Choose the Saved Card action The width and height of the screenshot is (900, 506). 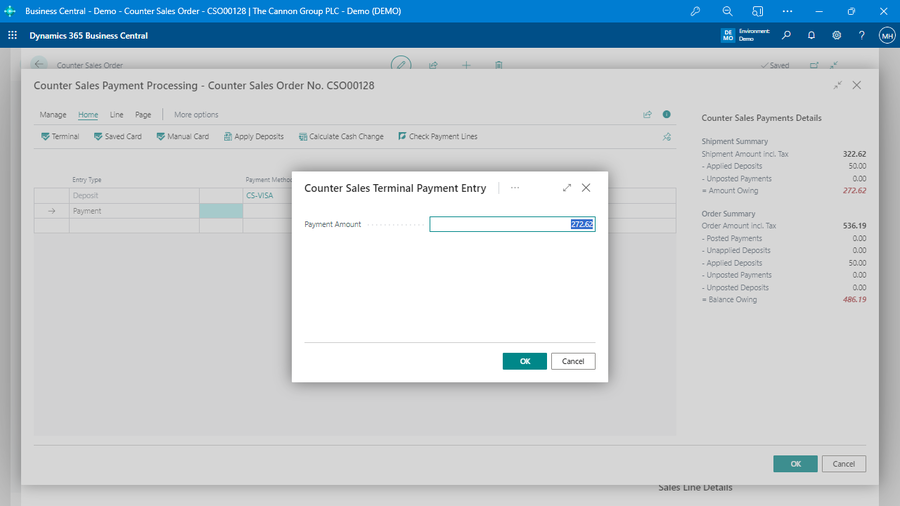coord(118,136)
